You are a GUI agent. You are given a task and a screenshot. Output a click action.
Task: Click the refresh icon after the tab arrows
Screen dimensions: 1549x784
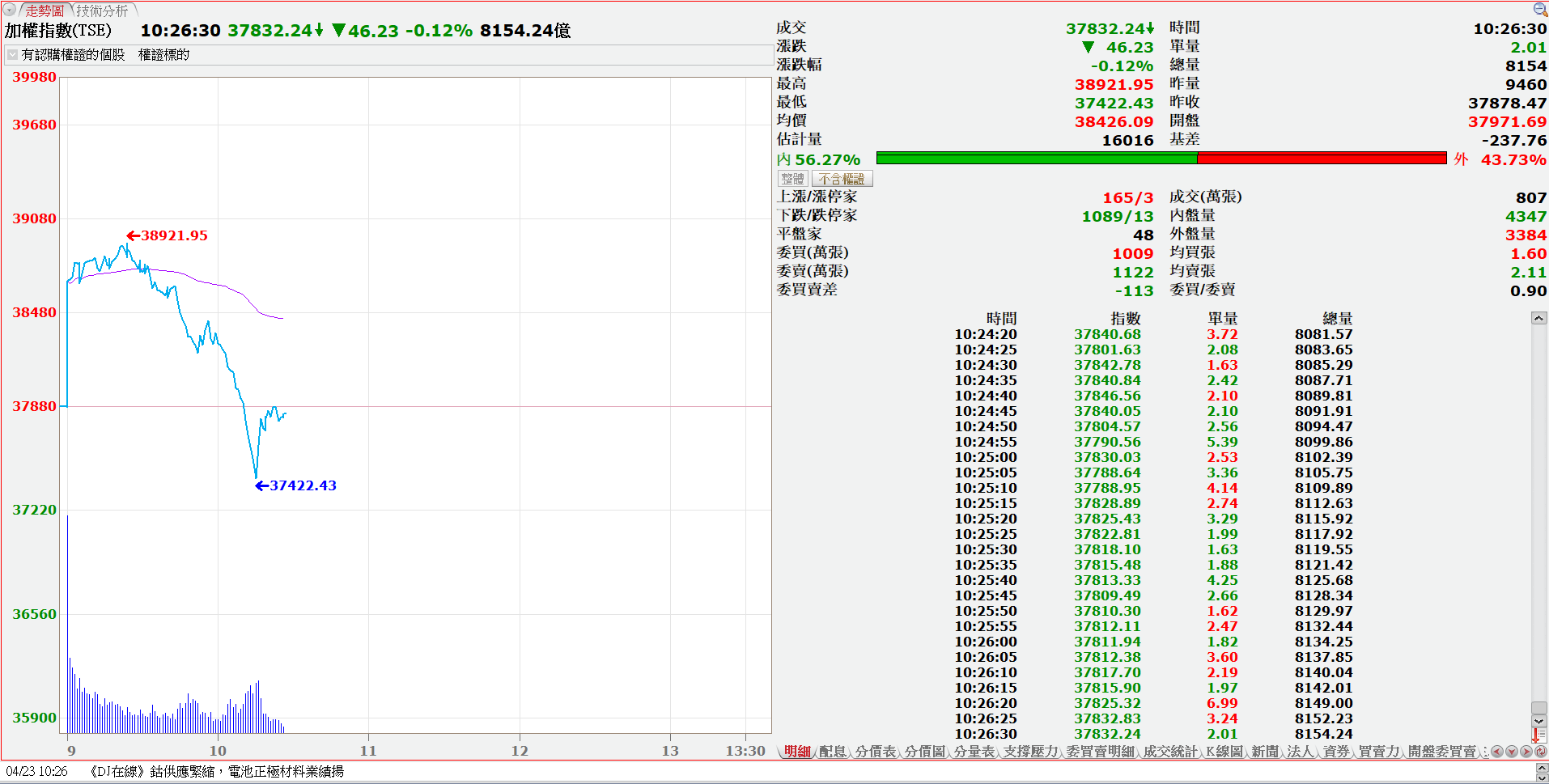pos(1540,752)
